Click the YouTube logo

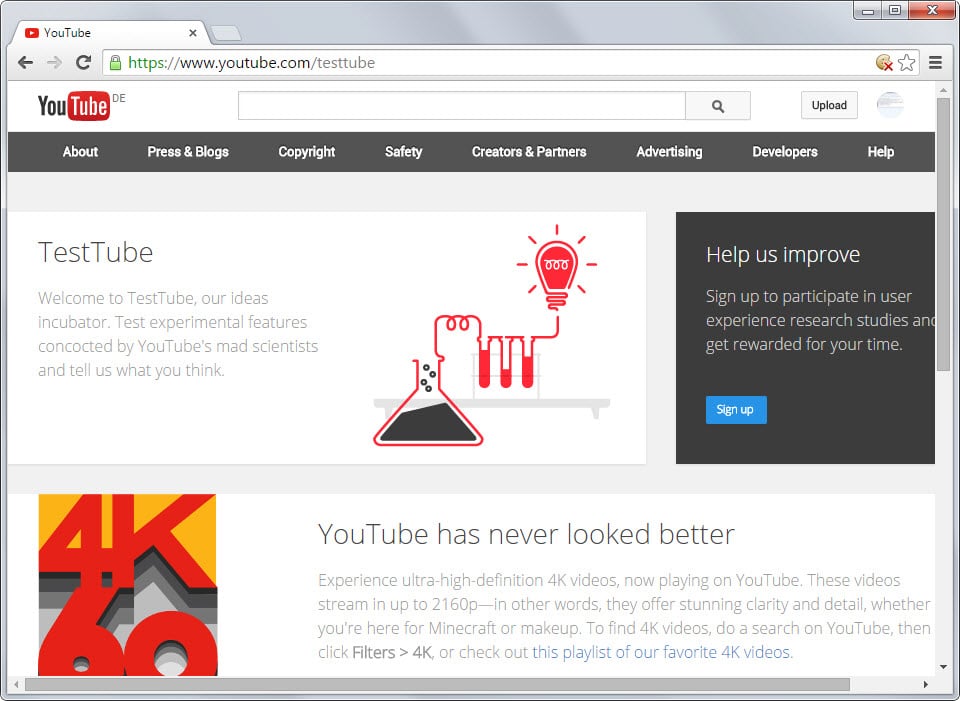point(74,106)
